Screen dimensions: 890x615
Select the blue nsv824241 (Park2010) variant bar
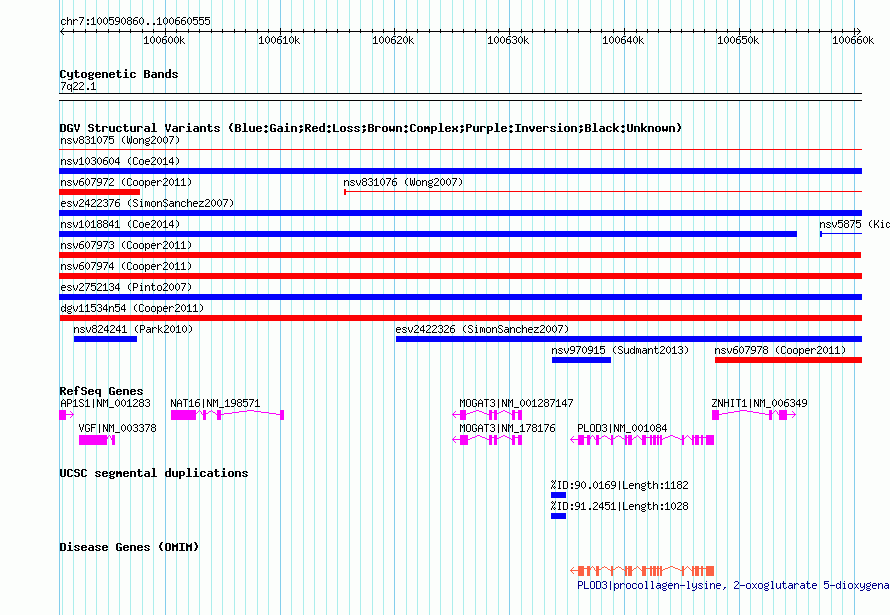[105, 339]
